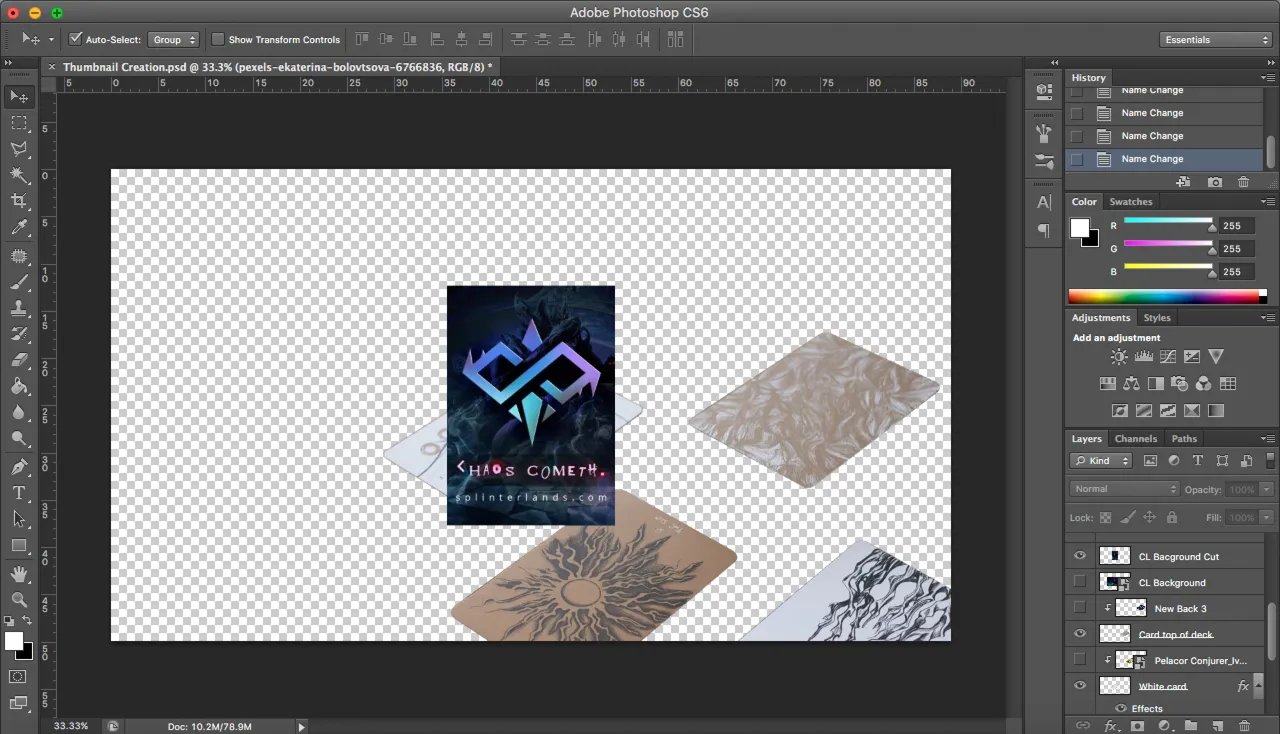Add a Brightness/Contrast adjustment
This screenshot has width=1280, height=734.
pyautogui.click(x=1119, y=357)
